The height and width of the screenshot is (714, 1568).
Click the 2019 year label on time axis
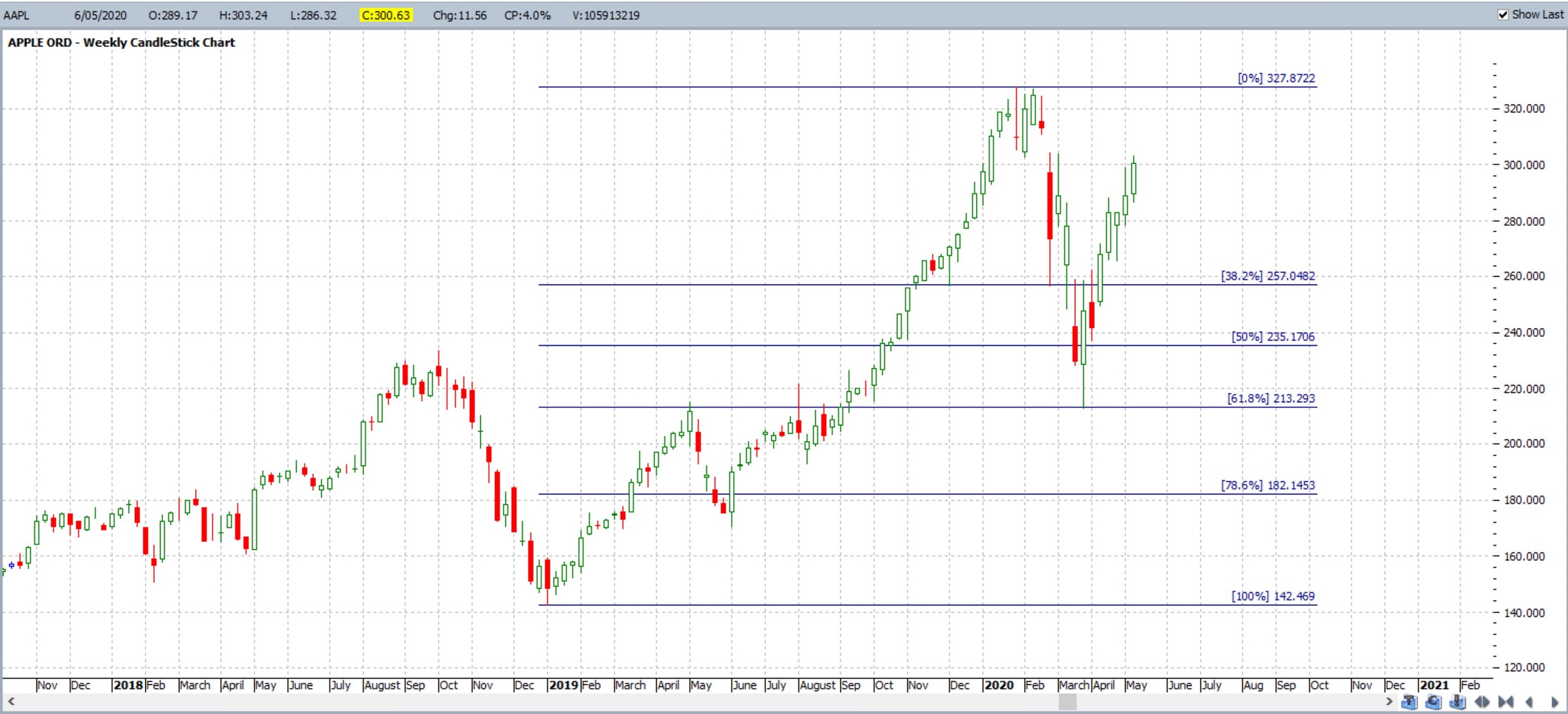pos(564,685)
